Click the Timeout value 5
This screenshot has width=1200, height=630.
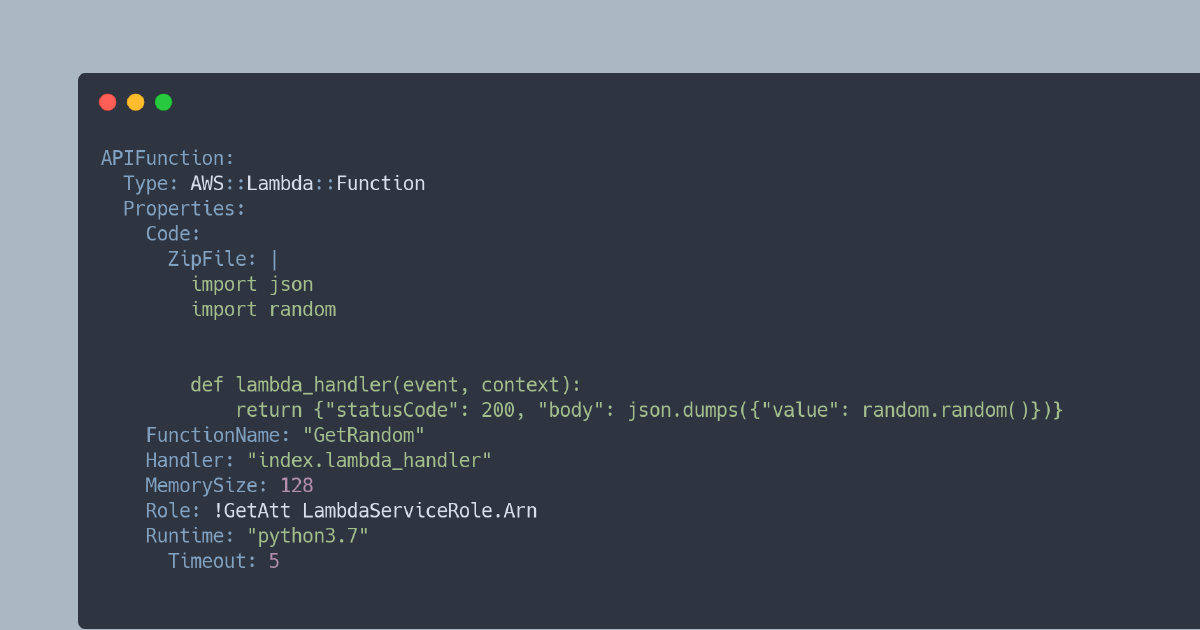coord(274,561)
